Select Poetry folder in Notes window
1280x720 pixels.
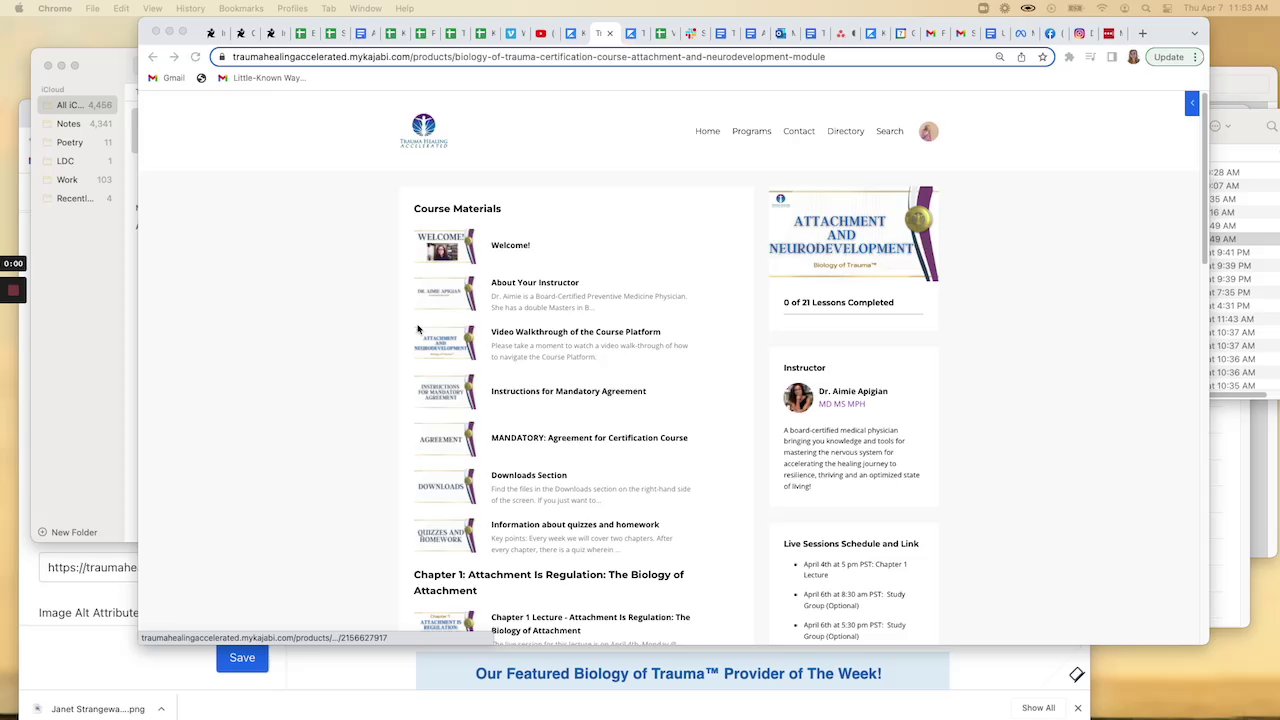tap(78, 142)
